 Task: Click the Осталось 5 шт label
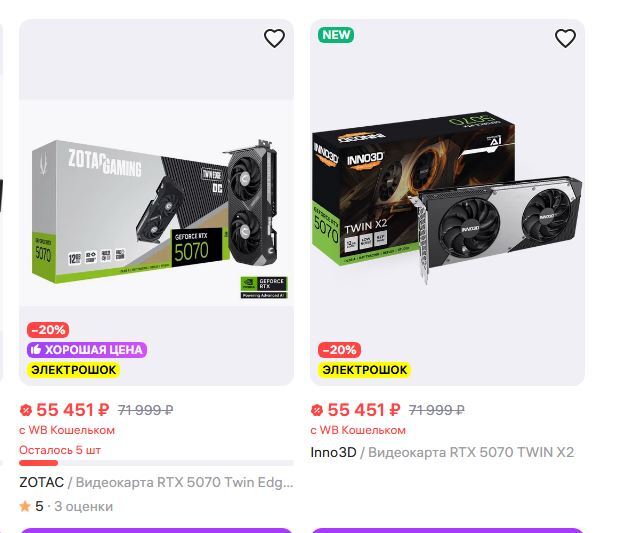tap(60, 450)
